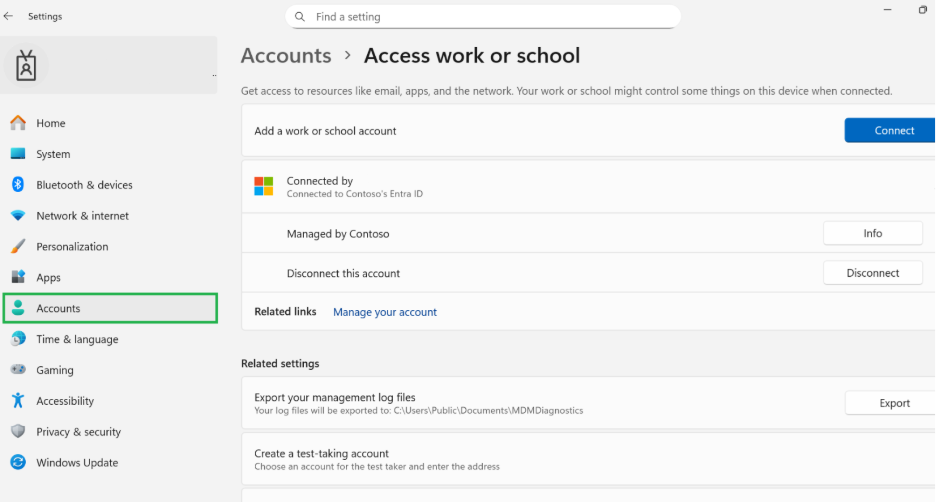Click the Accounts person icon
The width and height of the screenshot is (936, 502).
click(18, 308)
